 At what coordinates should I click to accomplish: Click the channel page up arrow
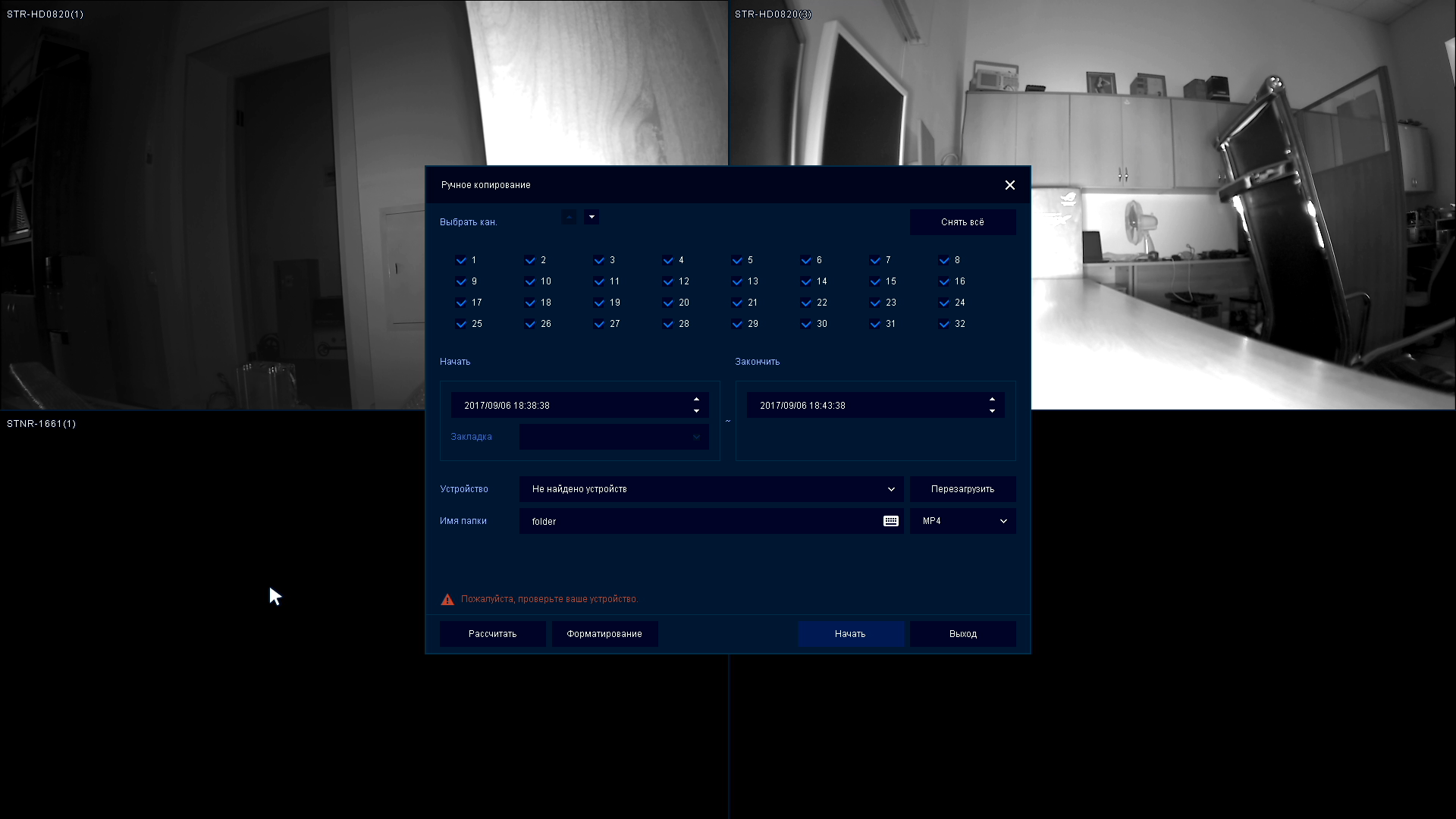tap(569, 217)
